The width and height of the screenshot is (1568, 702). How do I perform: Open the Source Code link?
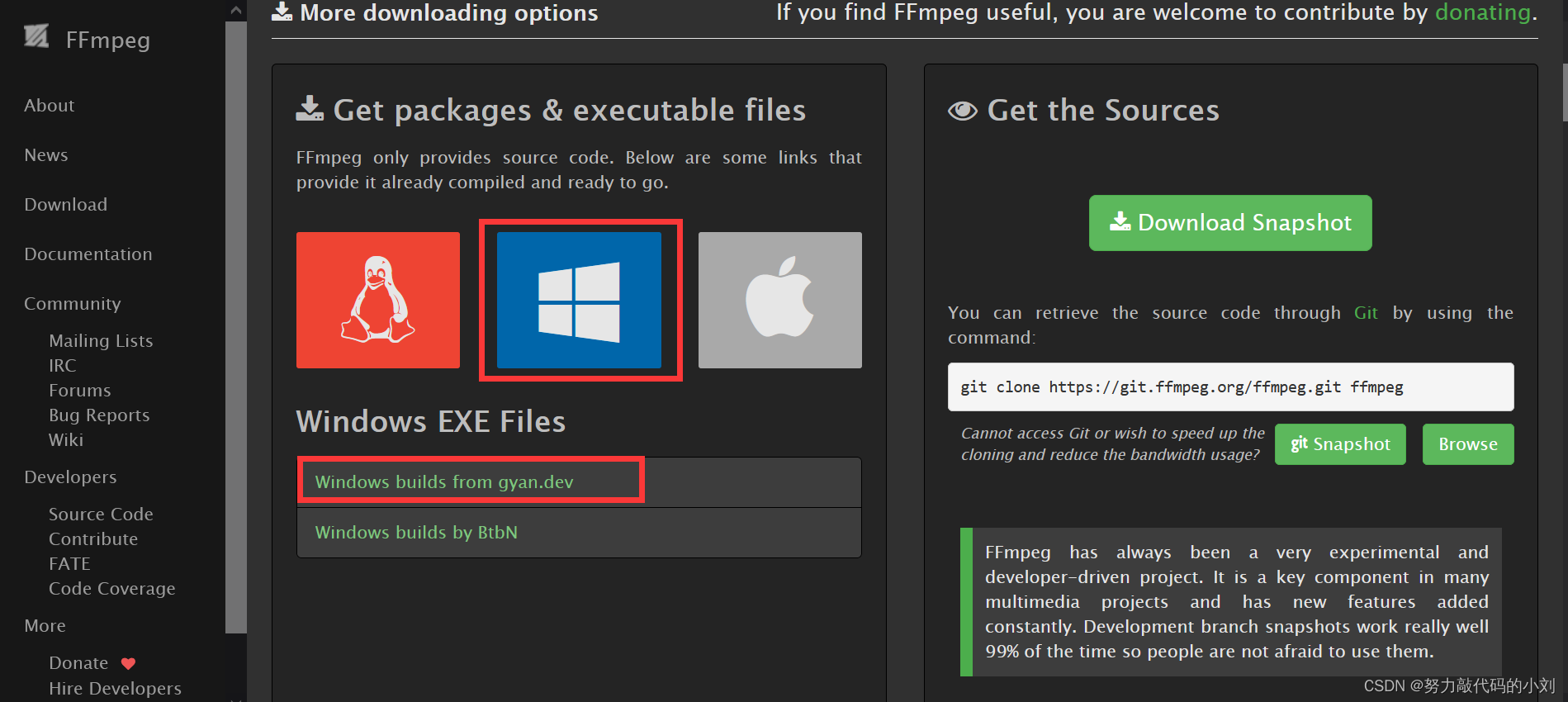point(101,515)
